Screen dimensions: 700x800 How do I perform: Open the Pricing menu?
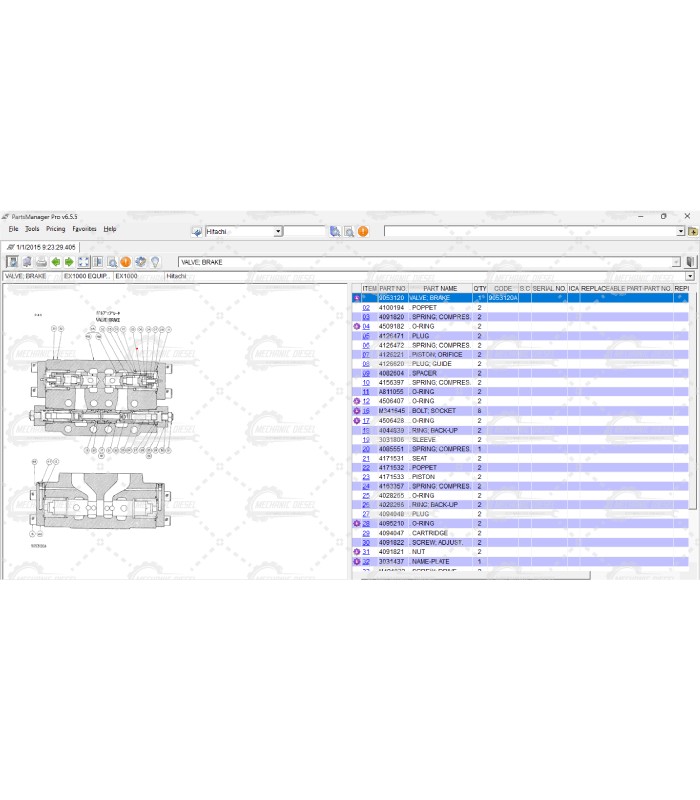tap(55, 229)
